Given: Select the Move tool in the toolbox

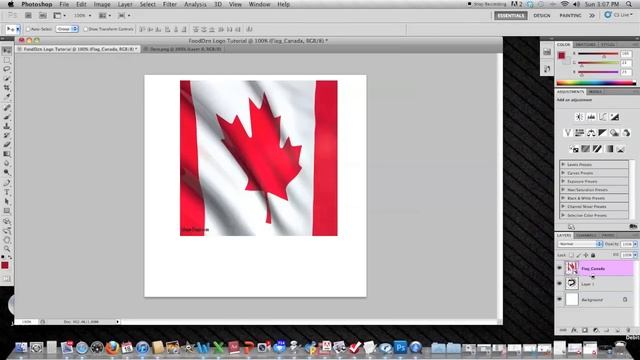Looking at the screenshot, I should coord(7,51).
